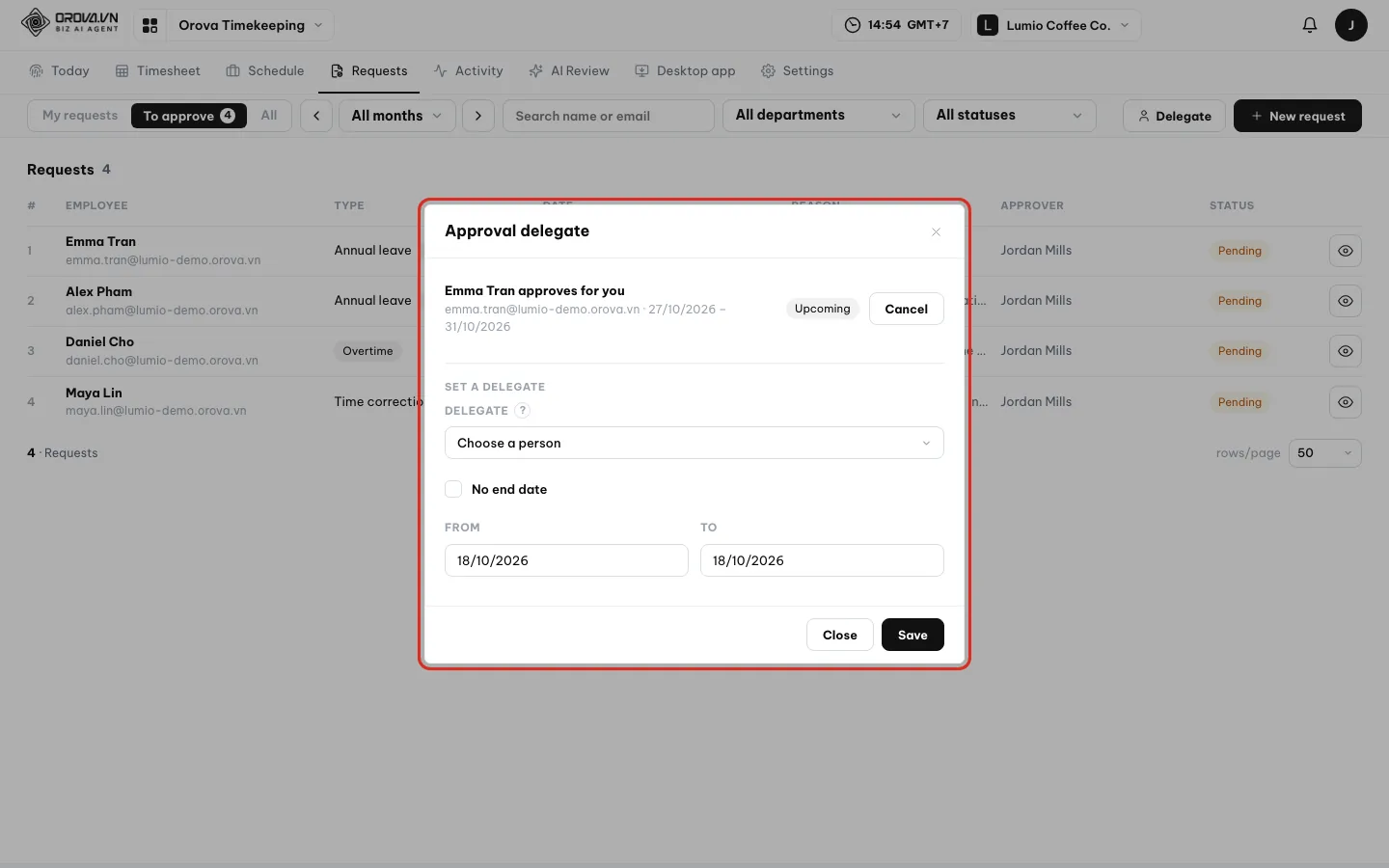Change rows per page dropdown
Viewport: 1389px width, 868px height.
(x=1325, y=453)
